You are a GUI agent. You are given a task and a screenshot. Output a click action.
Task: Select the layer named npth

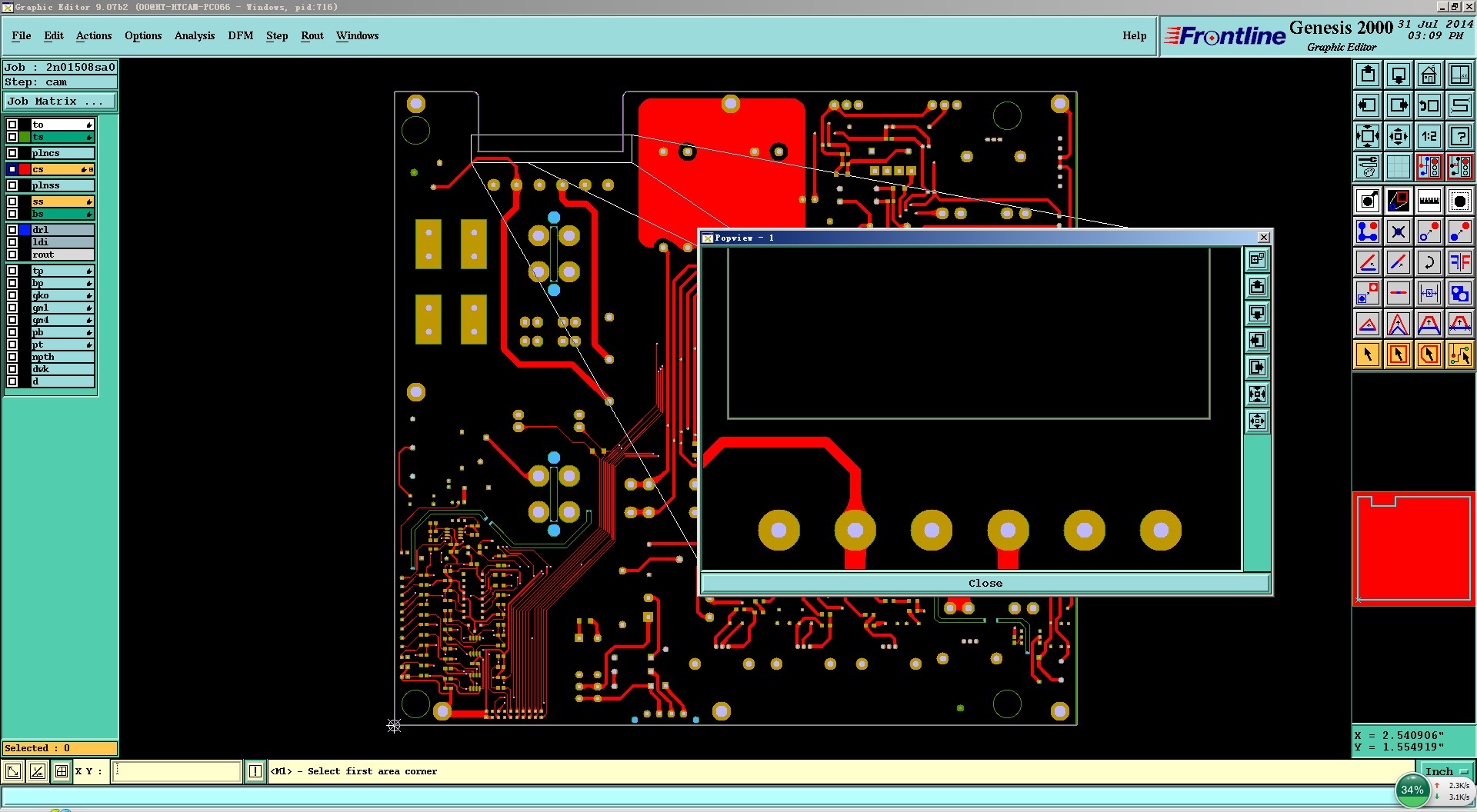(62, 357)
